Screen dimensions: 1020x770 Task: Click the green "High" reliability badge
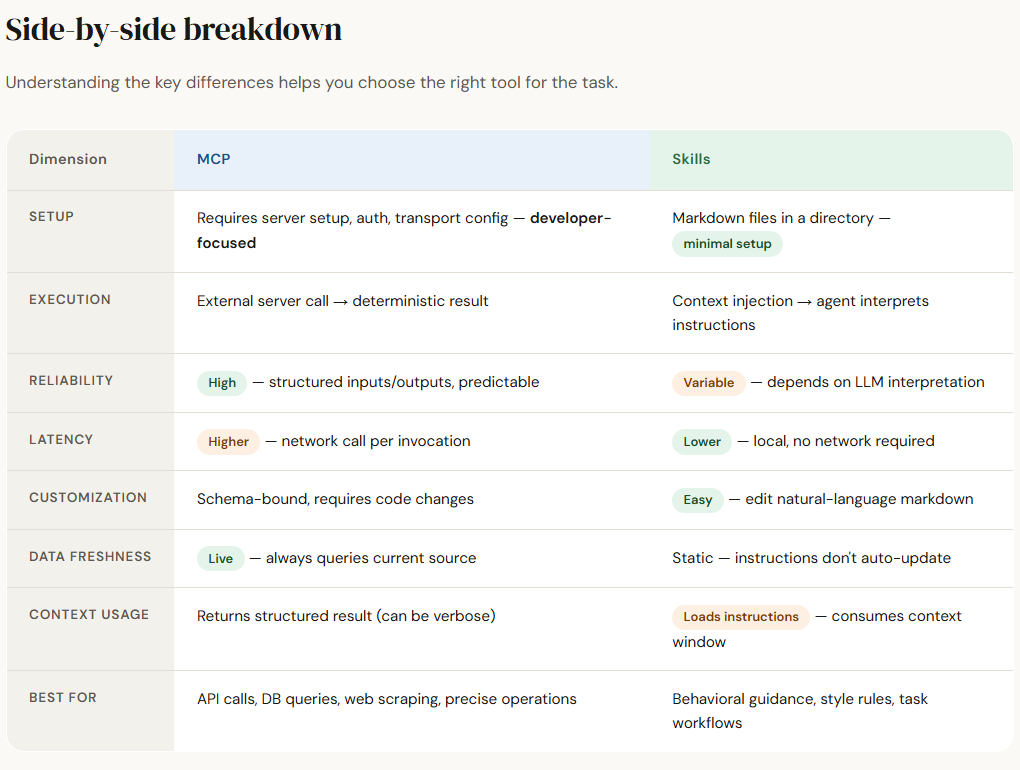coord(222,383)
